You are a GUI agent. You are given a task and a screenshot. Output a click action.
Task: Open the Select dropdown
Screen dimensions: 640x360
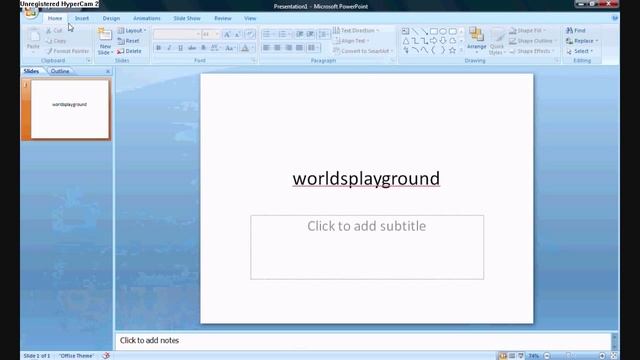(580, 51)
